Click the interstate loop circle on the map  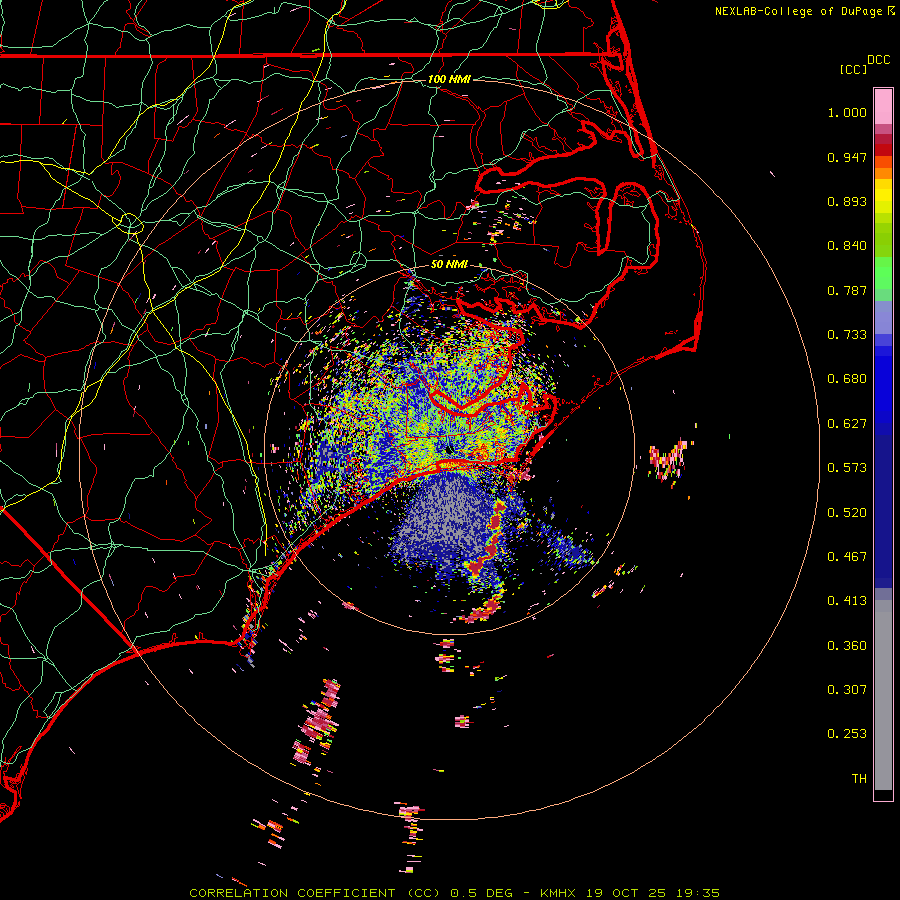[x=130, y=223]
